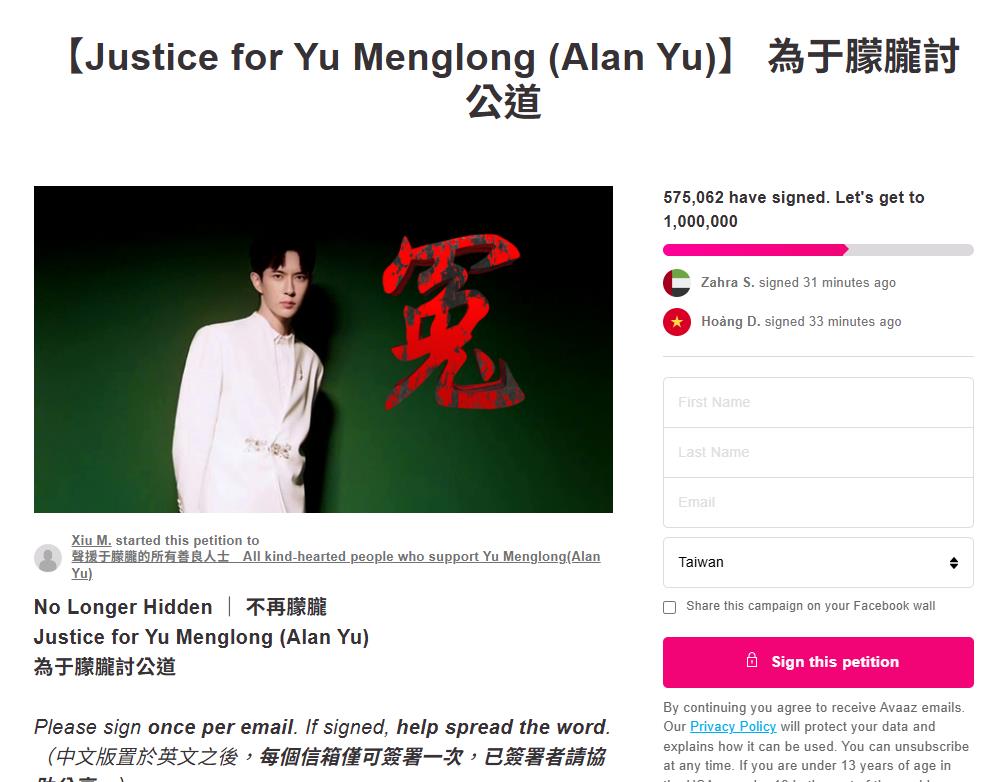Open the Xiu M. profile link
This screenshot has height=782, width=999.
[x=91, y=540]
